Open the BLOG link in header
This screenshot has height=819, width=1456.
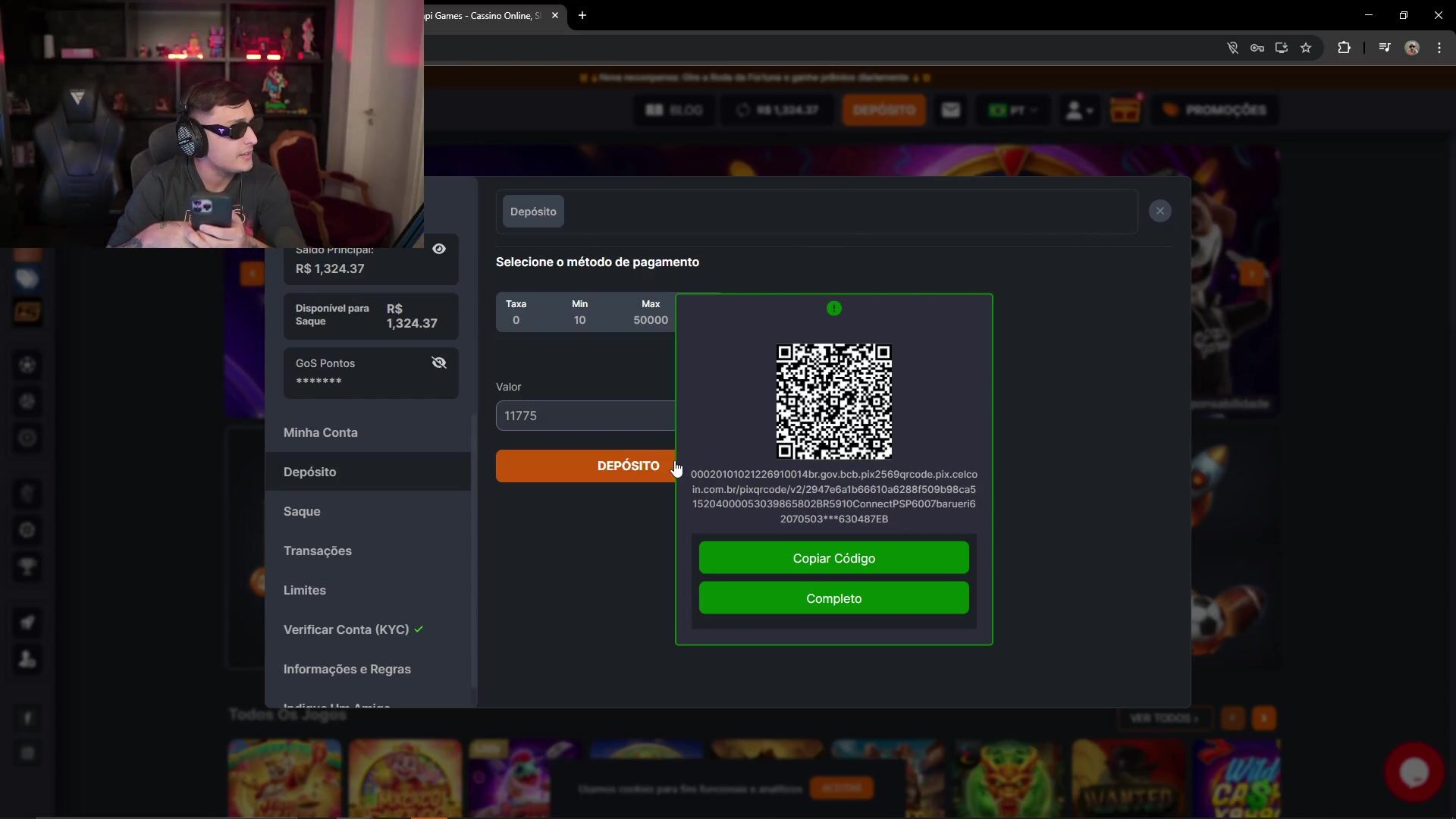[x=674, y=110]
